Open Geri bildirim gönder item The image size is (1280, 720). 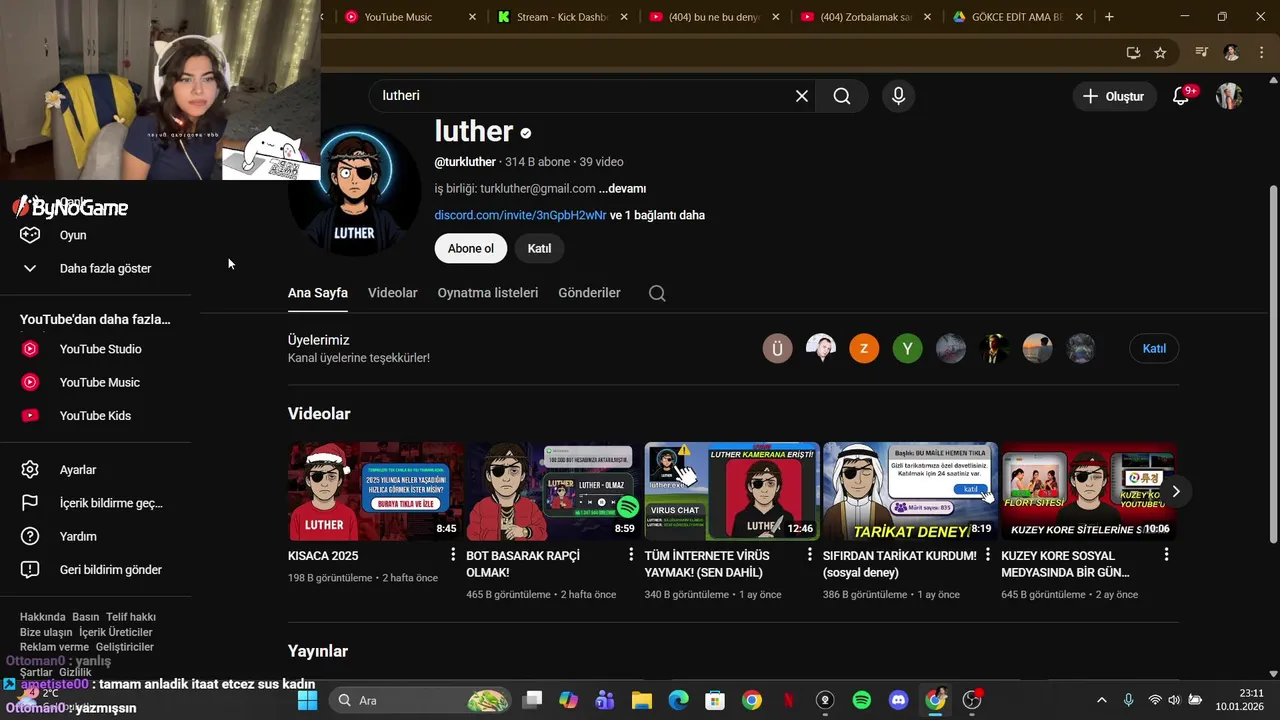point(95,570)
